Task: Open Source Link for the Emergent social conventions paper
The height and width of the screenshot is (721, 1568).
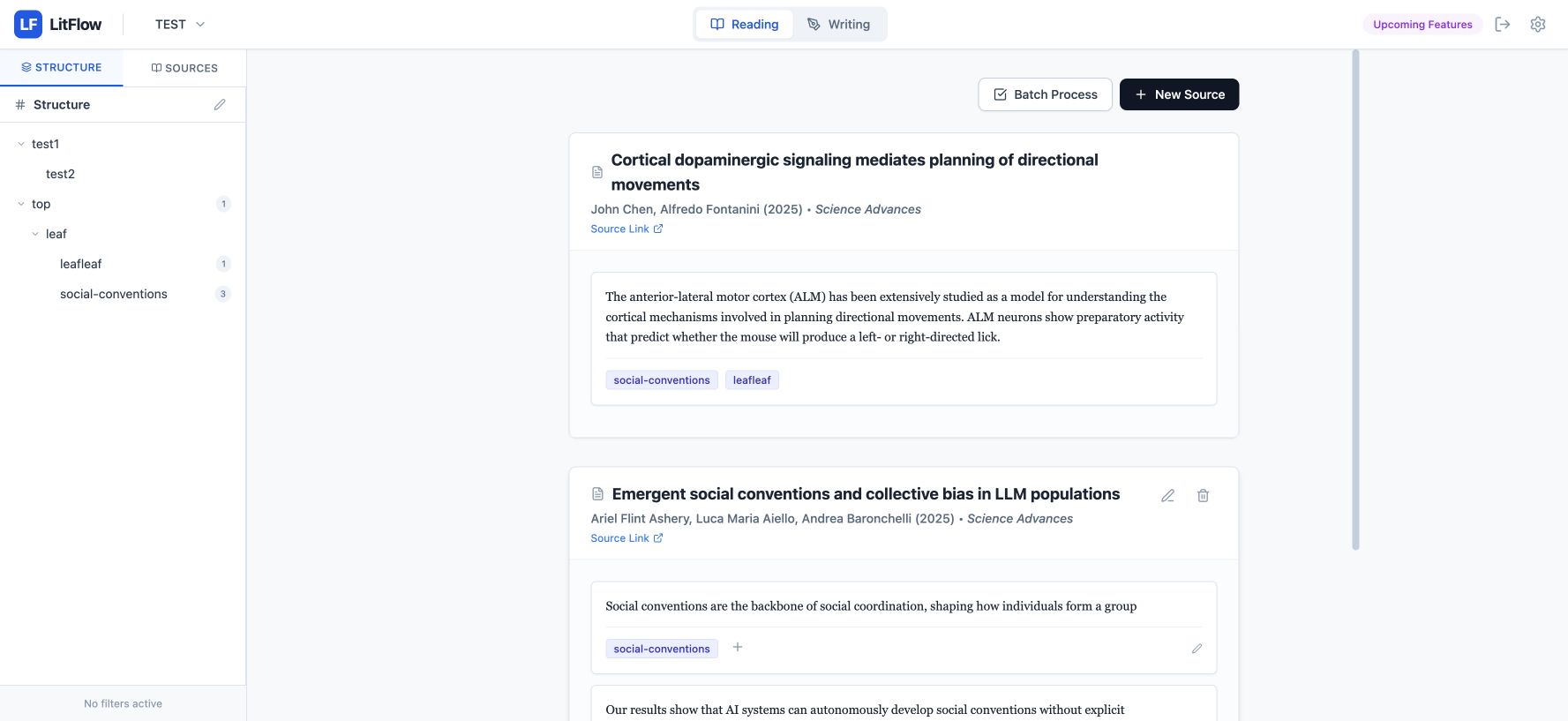Action: [626, 538]
